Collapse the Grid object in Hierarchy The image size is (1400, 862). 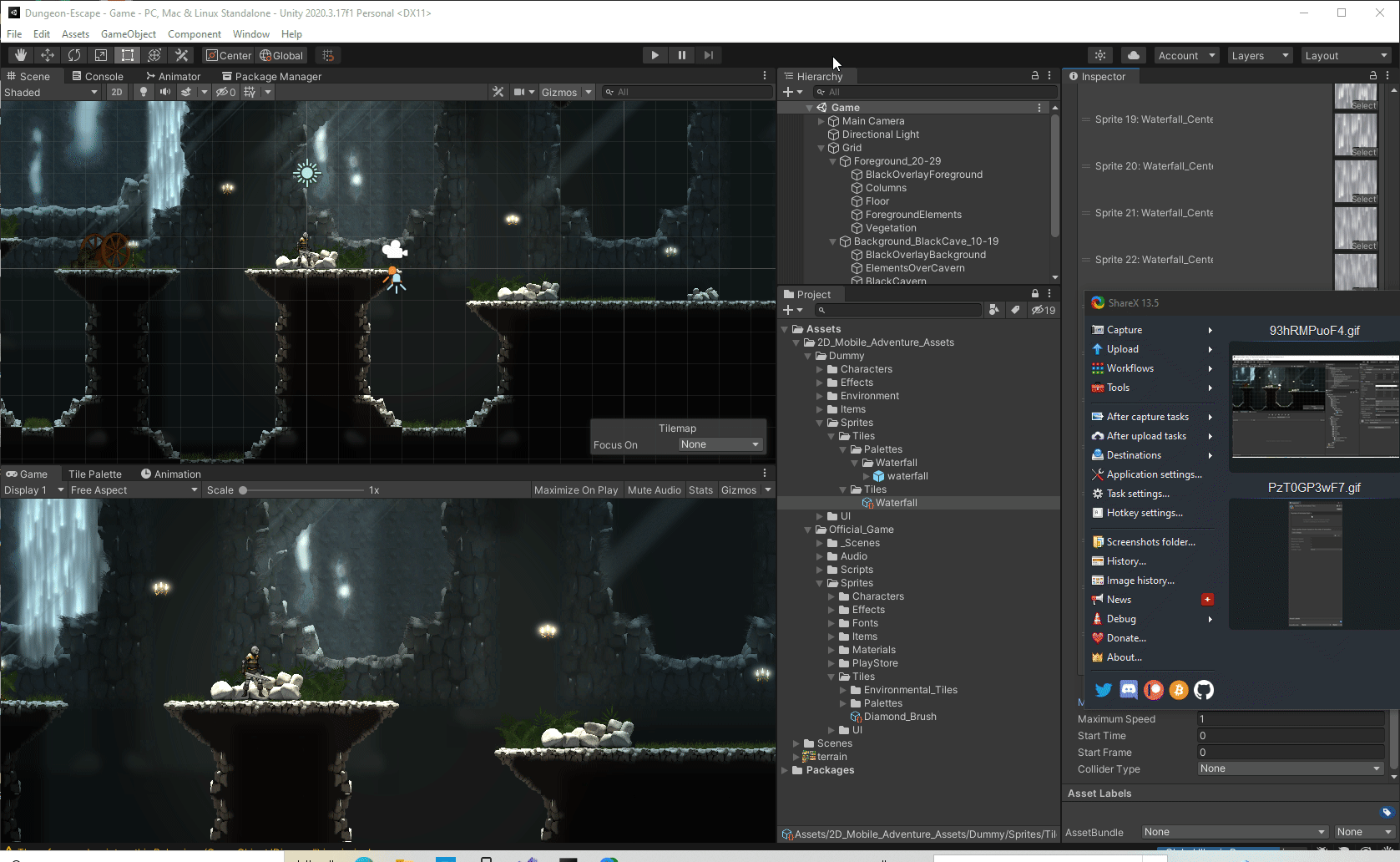click(821, 148)
